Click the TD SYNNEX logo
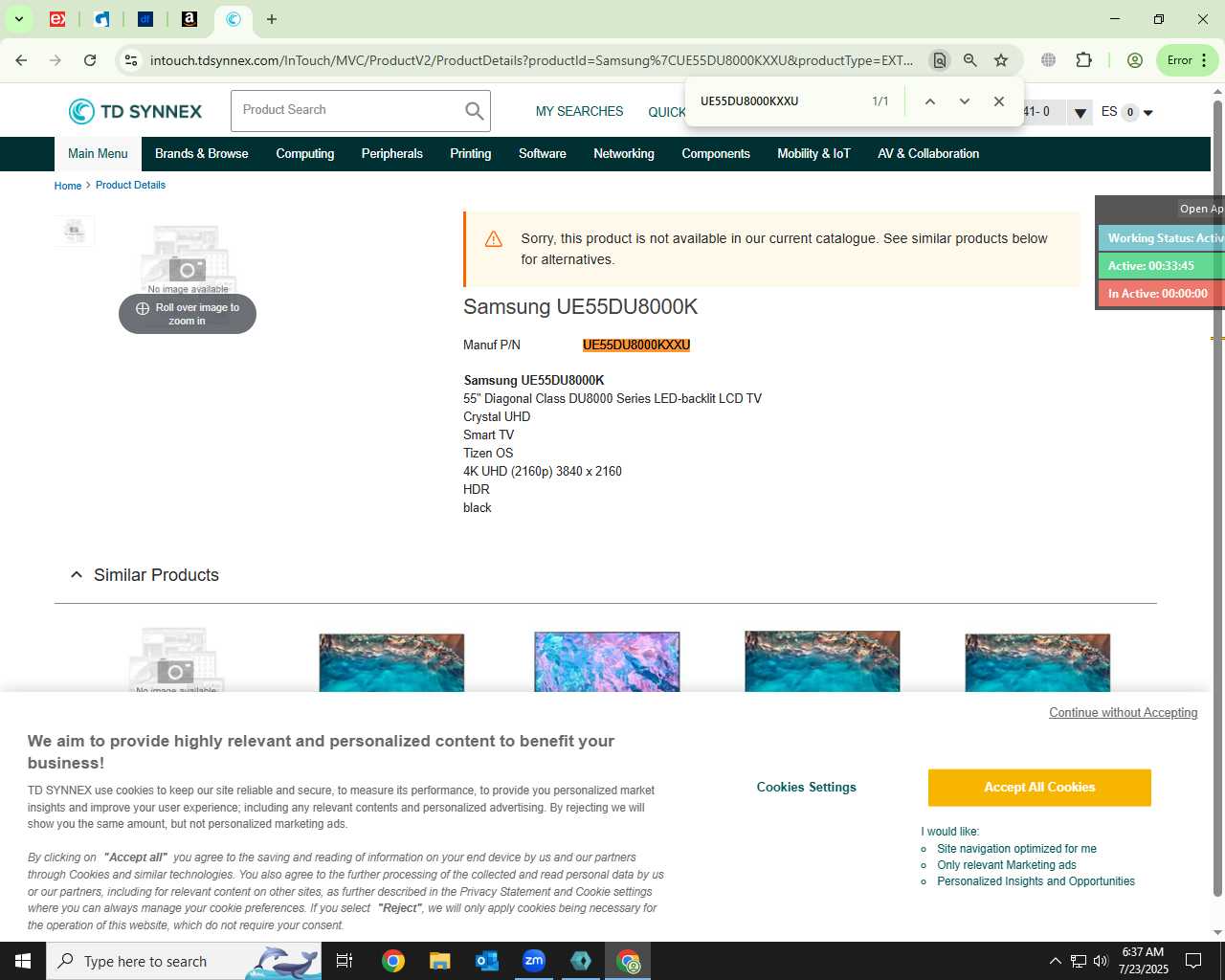1225x980 pixels. 135,111
